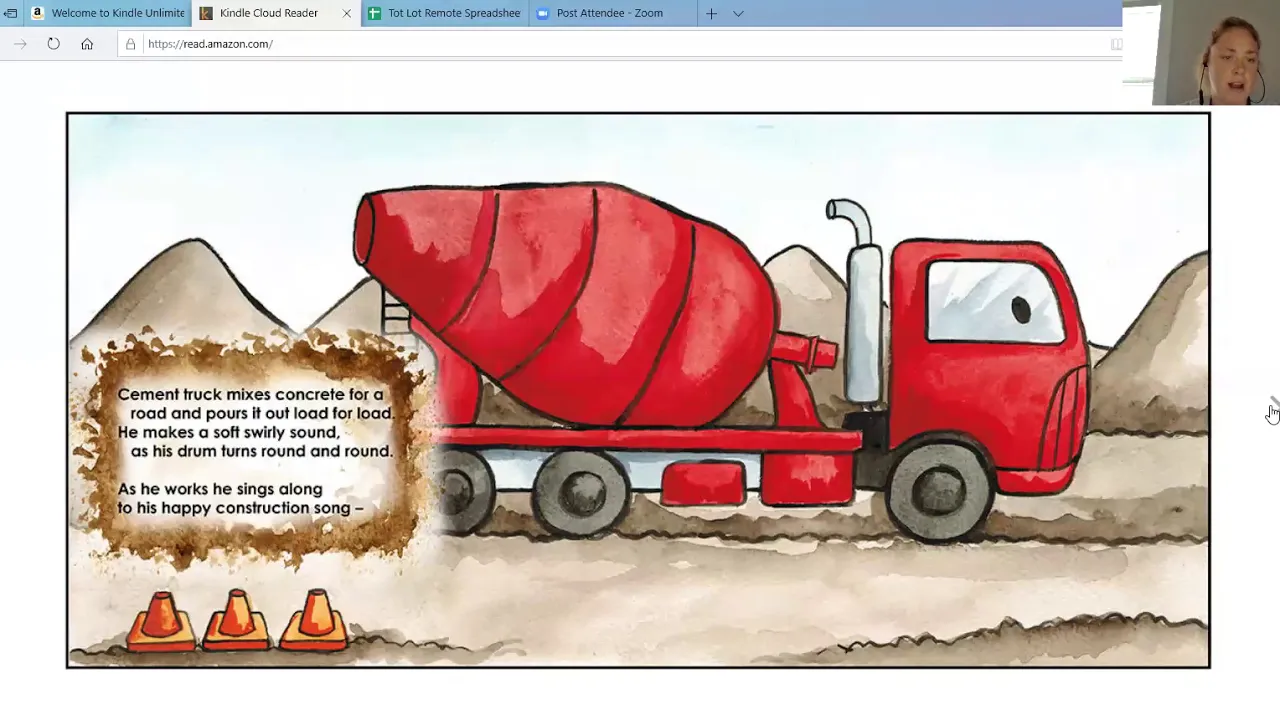This screenshot has width=1280, height=720.
Task: Turn to next page with right arrow
Action: click(x=1273, y=405)
